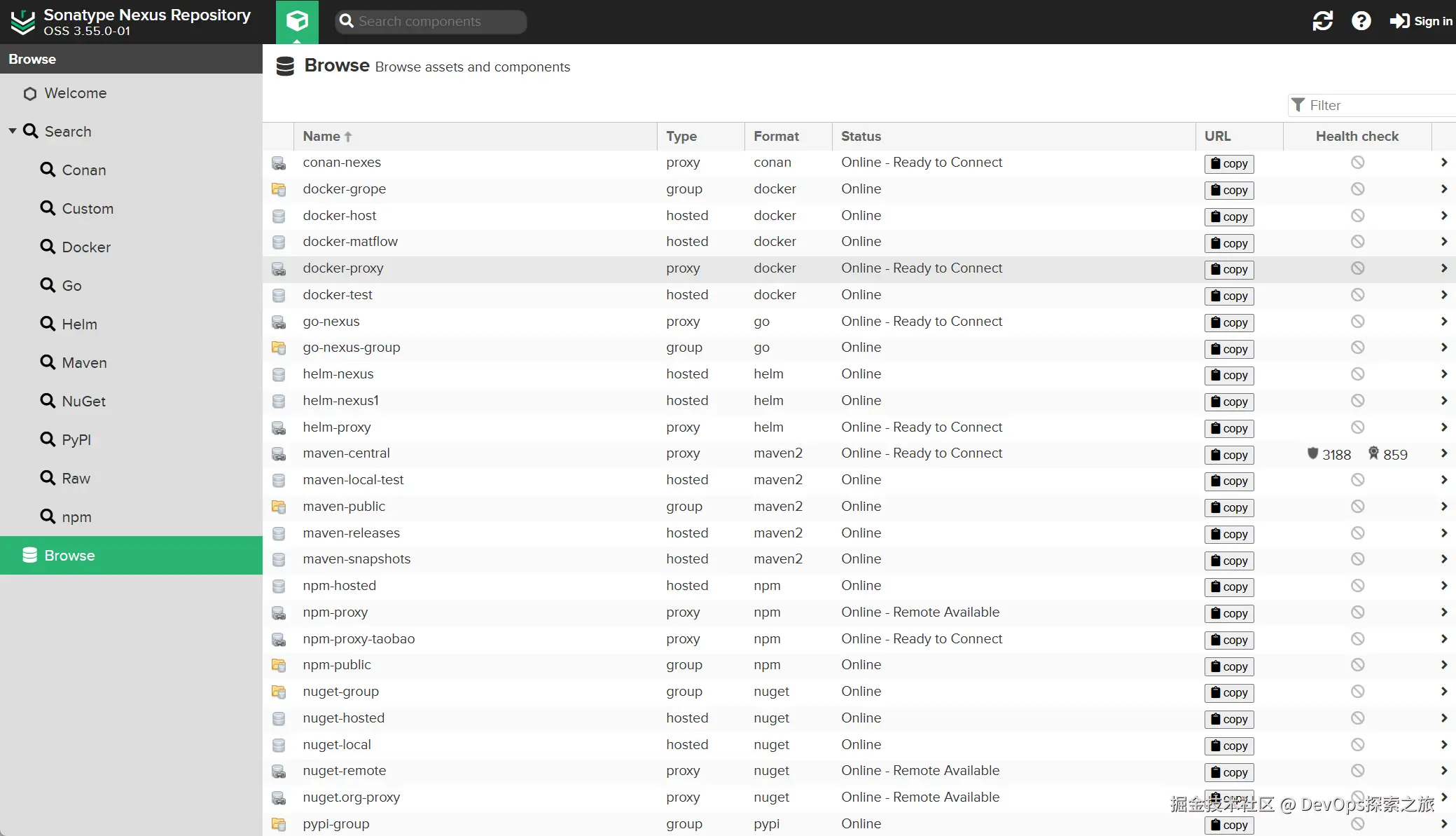The image size is (1456, 836).
Task: Open the Docker search menu item
Action: 86,247
